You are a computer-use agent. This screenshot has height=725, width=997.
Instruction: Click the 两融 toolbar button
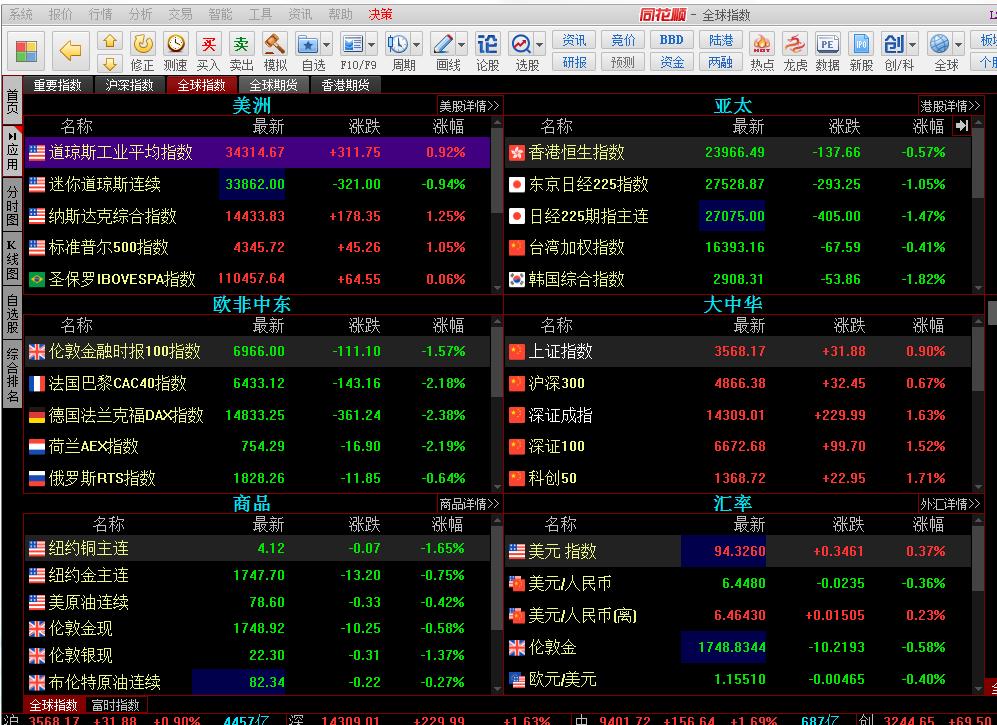720,62
